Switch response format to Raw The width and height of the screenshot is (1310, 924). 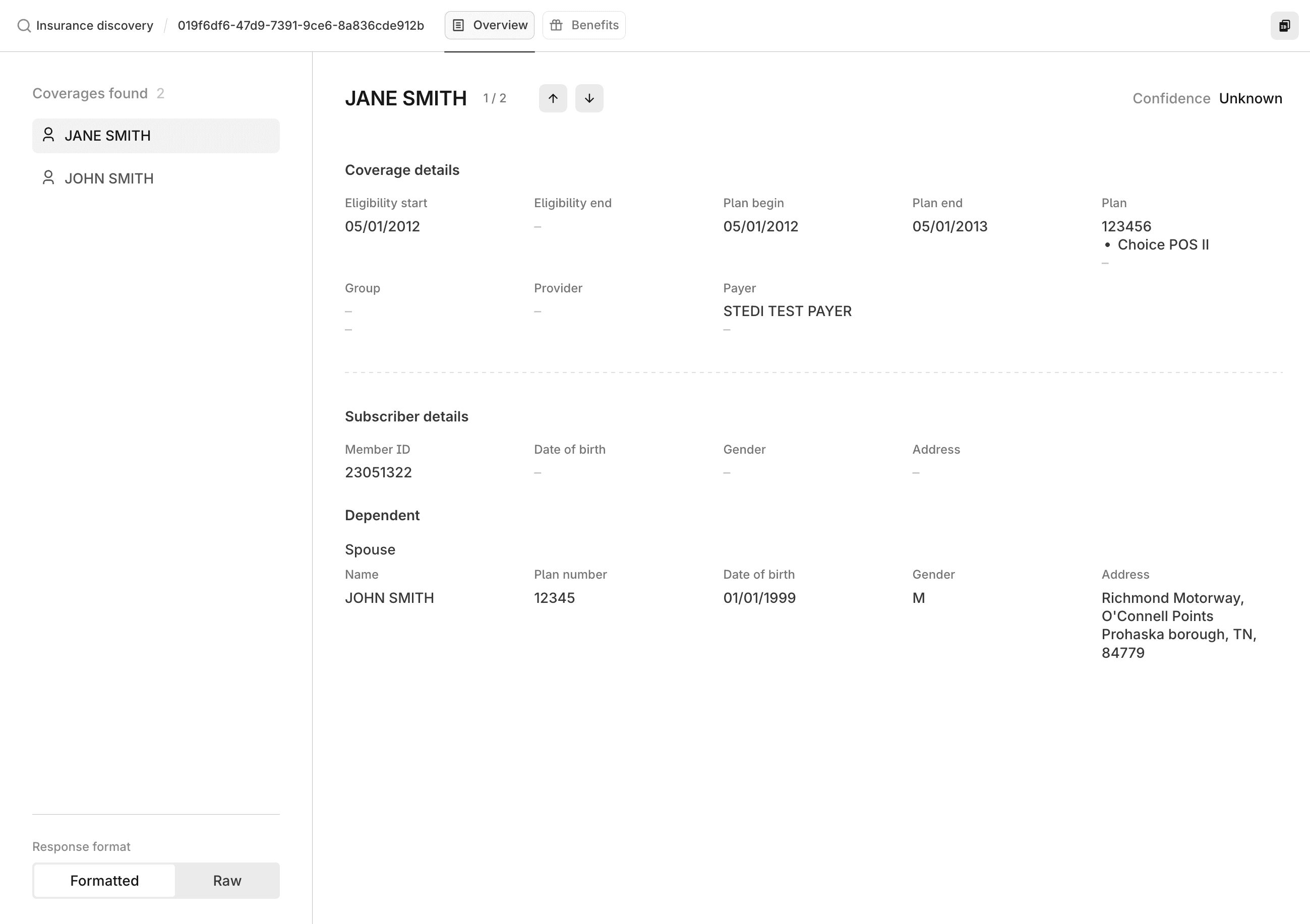coord(227,881)
